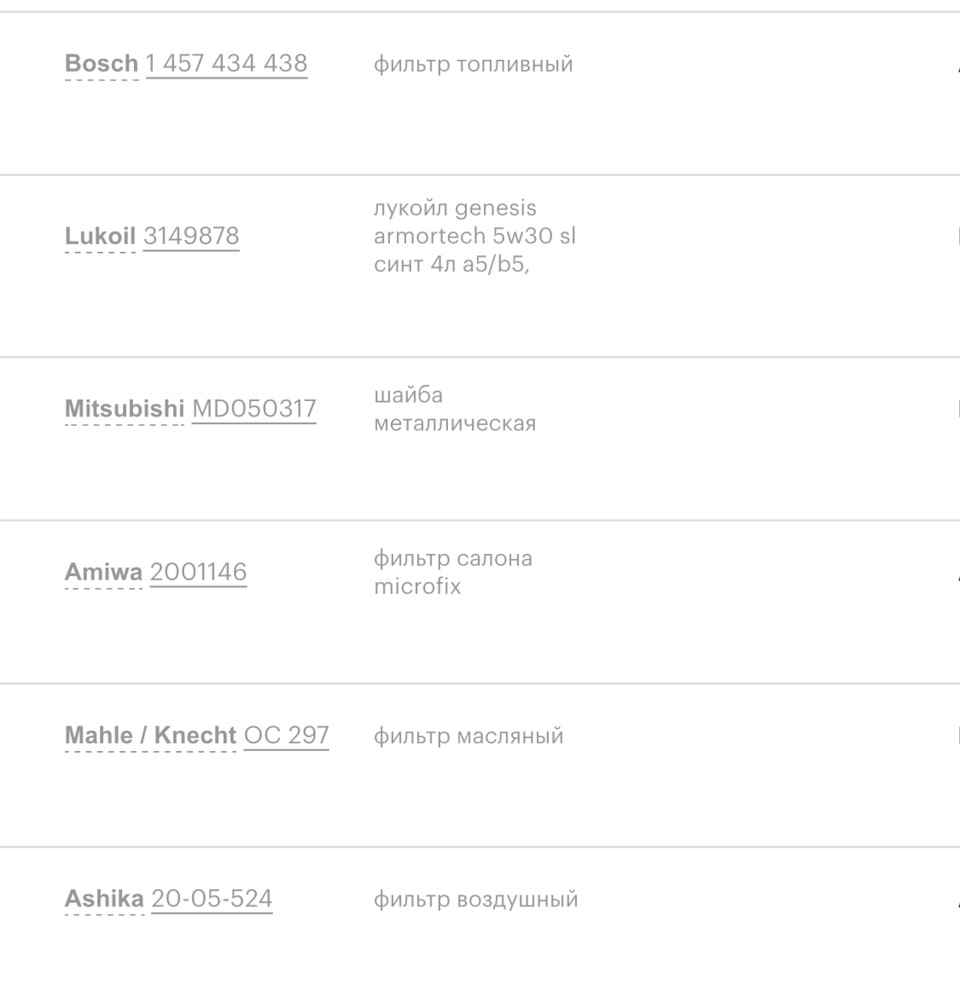Click the 'синт 4л a5/b5,' text line
This screenshot has width=960, height=1007.
(451, 265)
